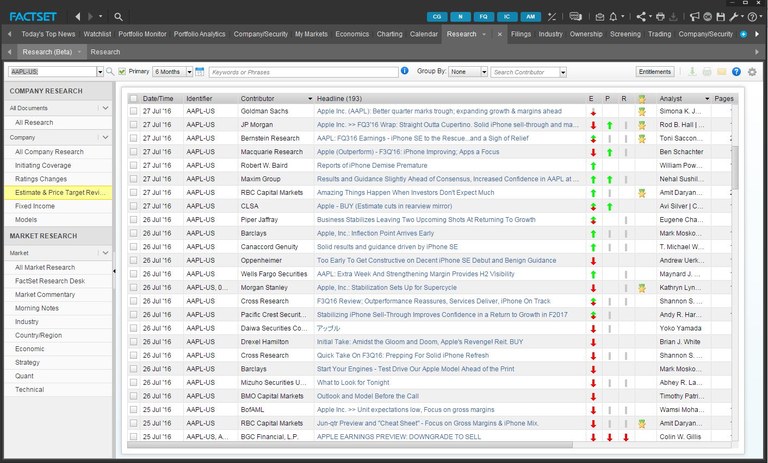Select Initiating Coverage in sidebar
This screenshot has height=463, width=768.
click(43, 166)
